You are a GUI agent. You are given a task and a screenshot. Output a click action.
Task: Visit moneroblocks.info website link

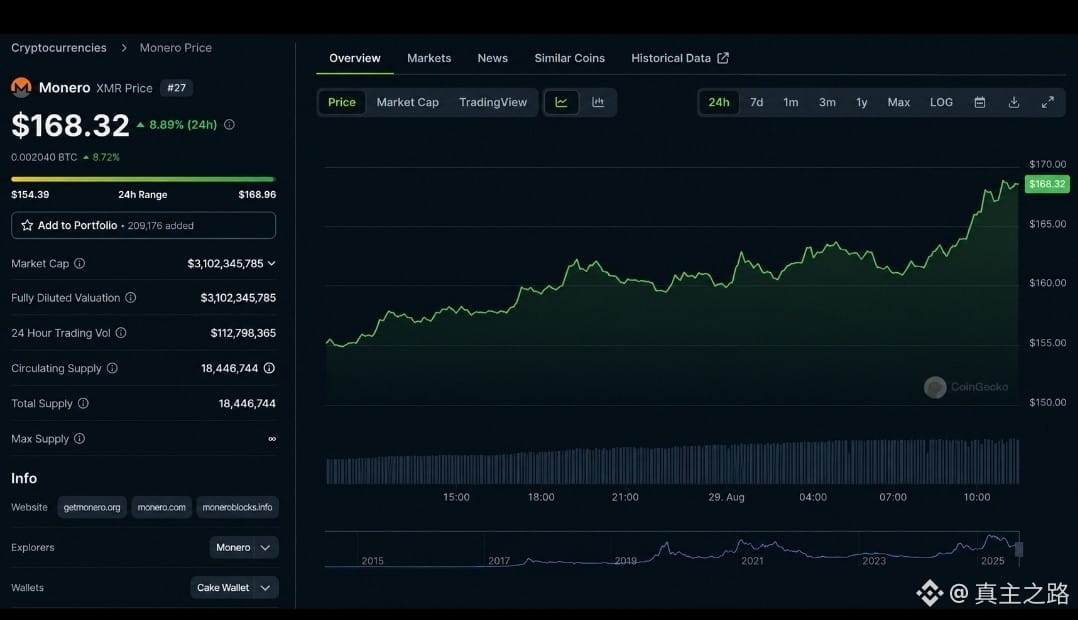(x=237, y=507)
